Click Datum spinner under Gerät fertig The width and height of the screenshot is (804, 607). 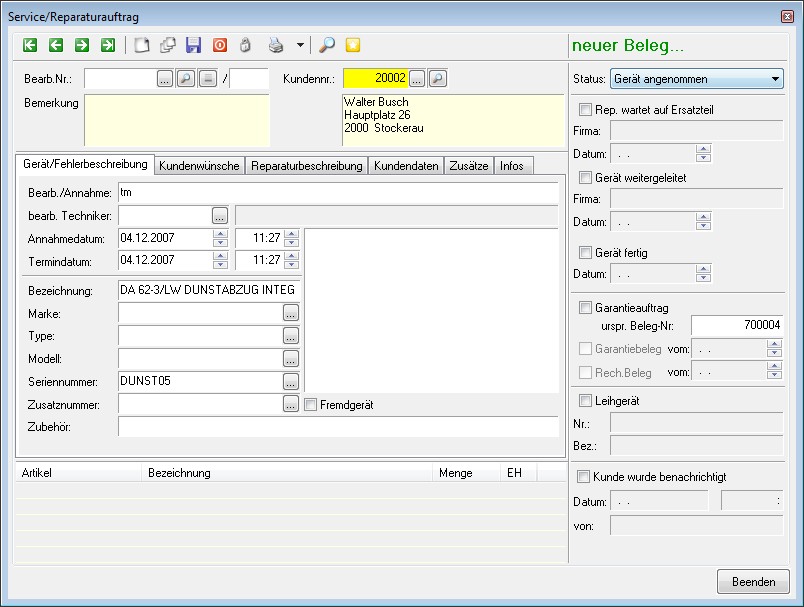(704, 274)
